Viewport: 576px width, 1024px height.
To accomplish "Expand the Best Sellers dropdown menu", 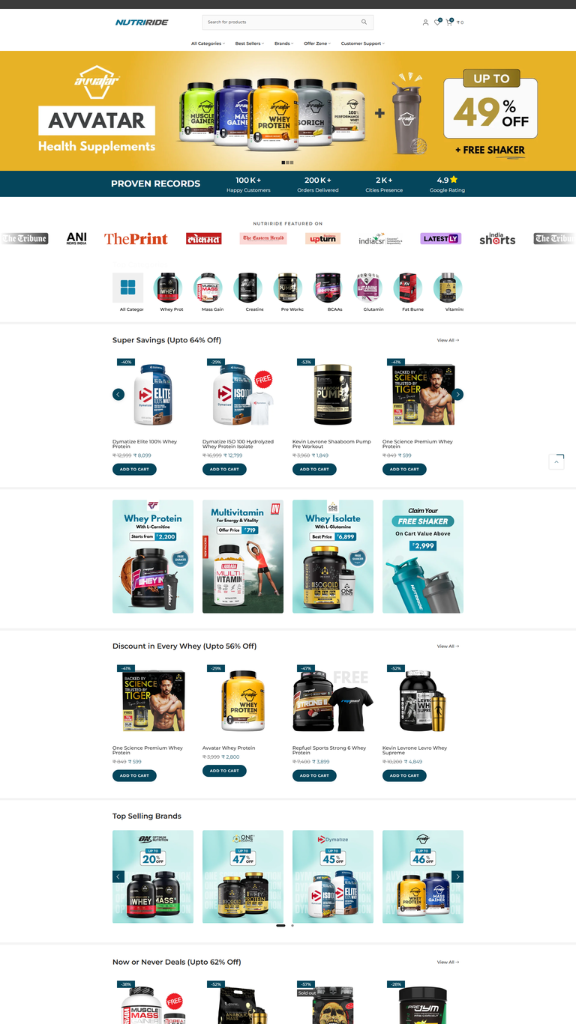I will [249, 44].
